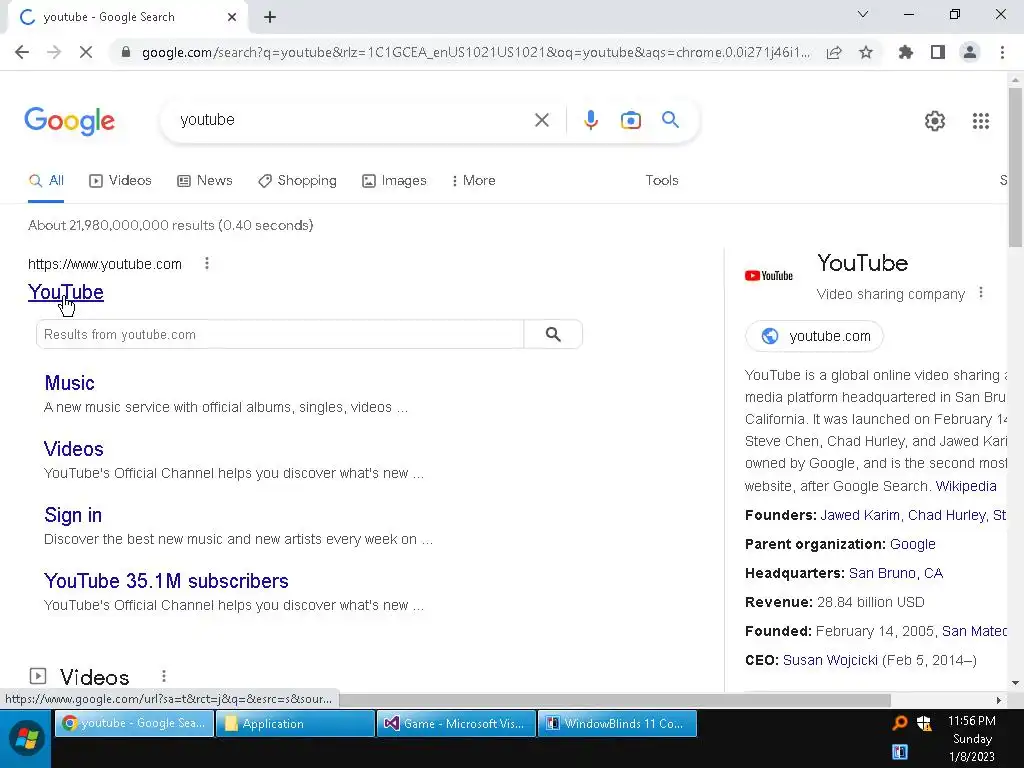Switch to the Shopping tab
This screenshot has width=1024, height=768.
[x=297, y=181]
